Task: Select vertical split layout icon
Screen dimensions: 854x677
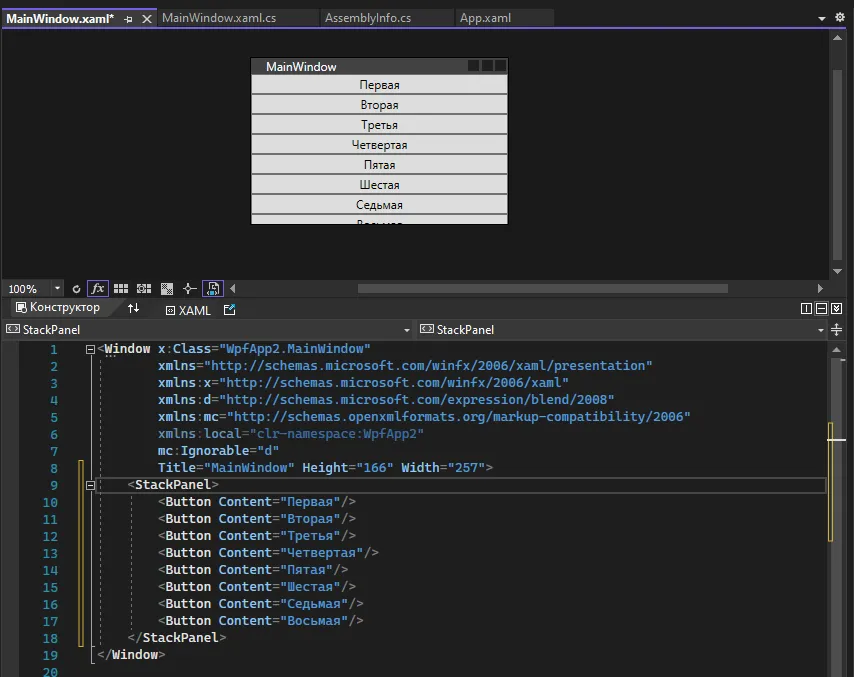Action: pos(806,309)
